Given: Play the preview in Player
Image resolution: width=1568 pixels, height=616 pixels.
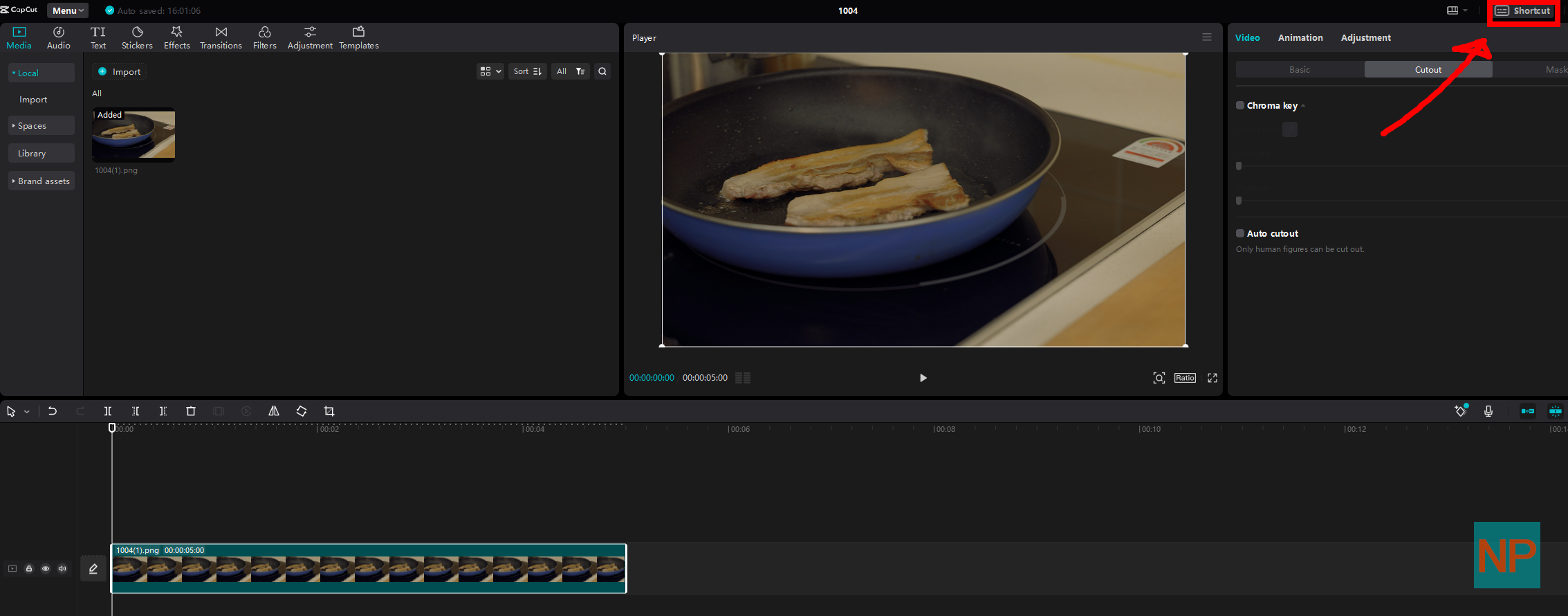Looking at the screenshot, I should click(923, 378).
